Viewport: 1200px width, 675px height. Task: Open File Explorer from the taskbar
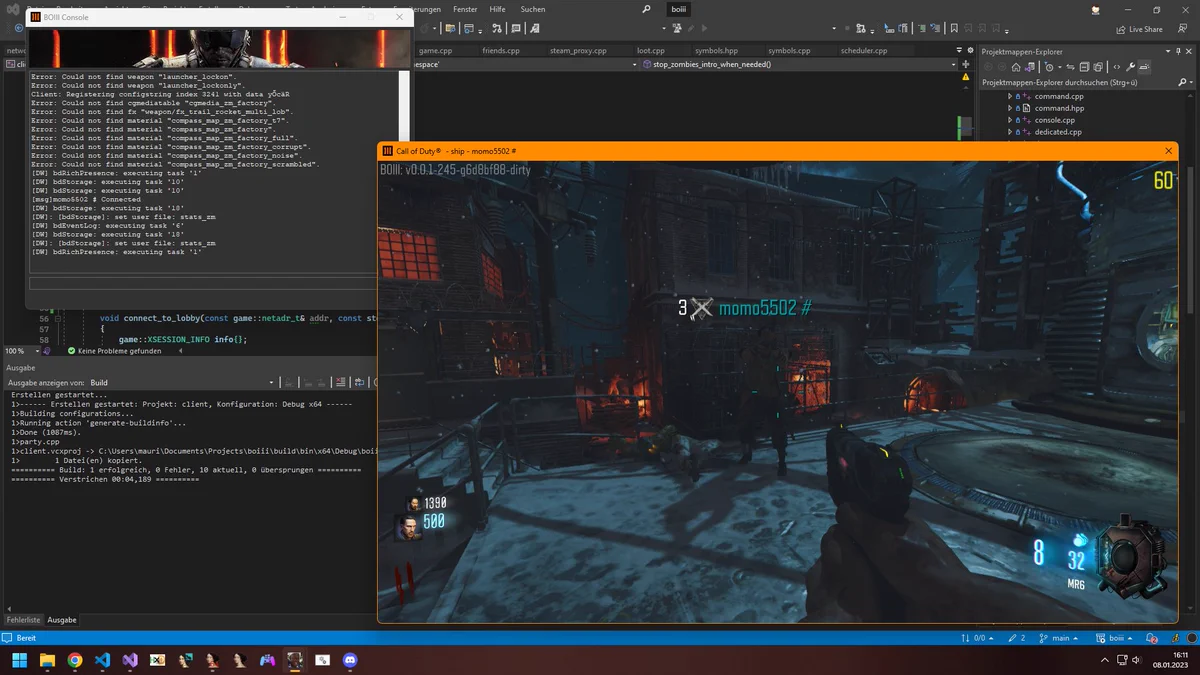[x=47, y=660]
